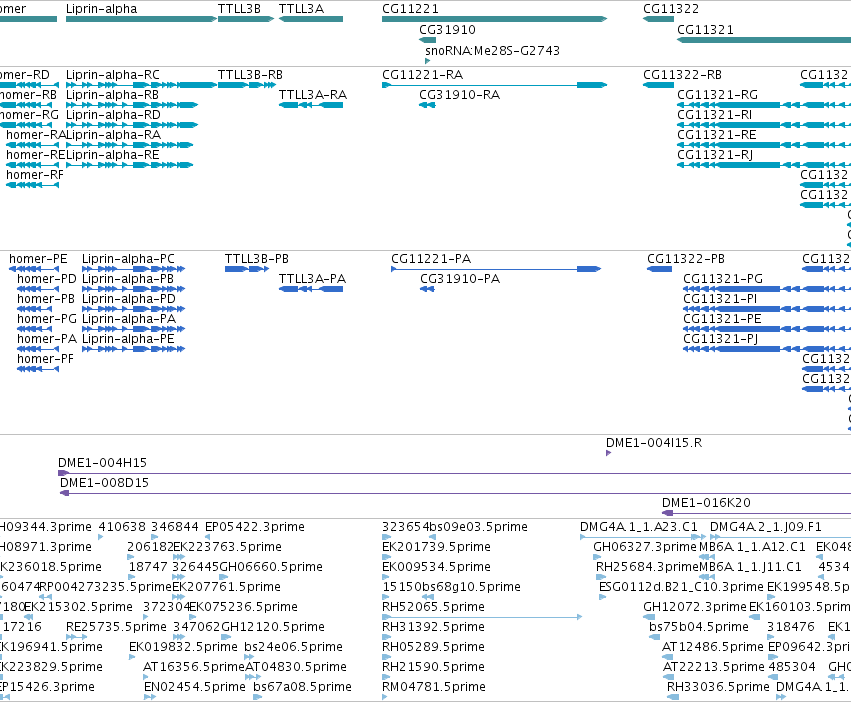
Task: Select transcript Liprin-alpha-RD
Action: 132,125
